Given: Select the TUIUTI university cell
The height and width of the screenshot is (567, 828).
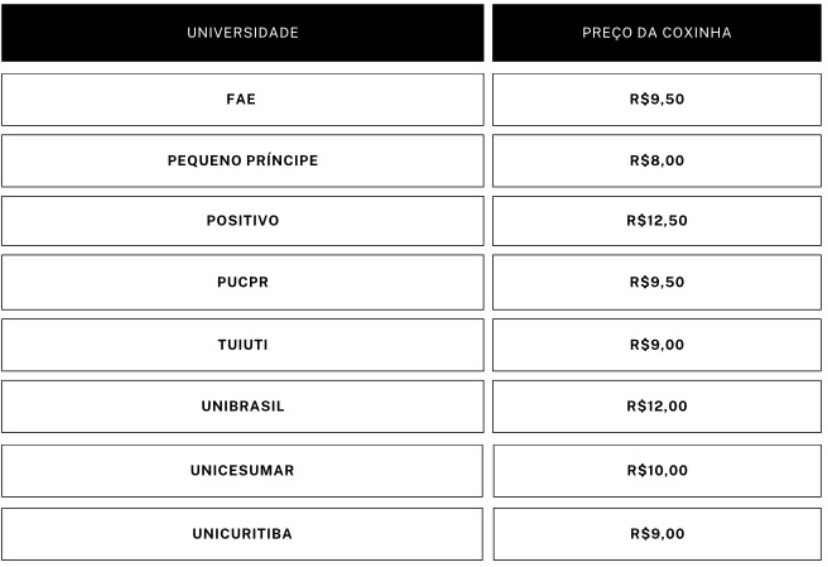Looking at the screenshot, I should pos(242,345).
